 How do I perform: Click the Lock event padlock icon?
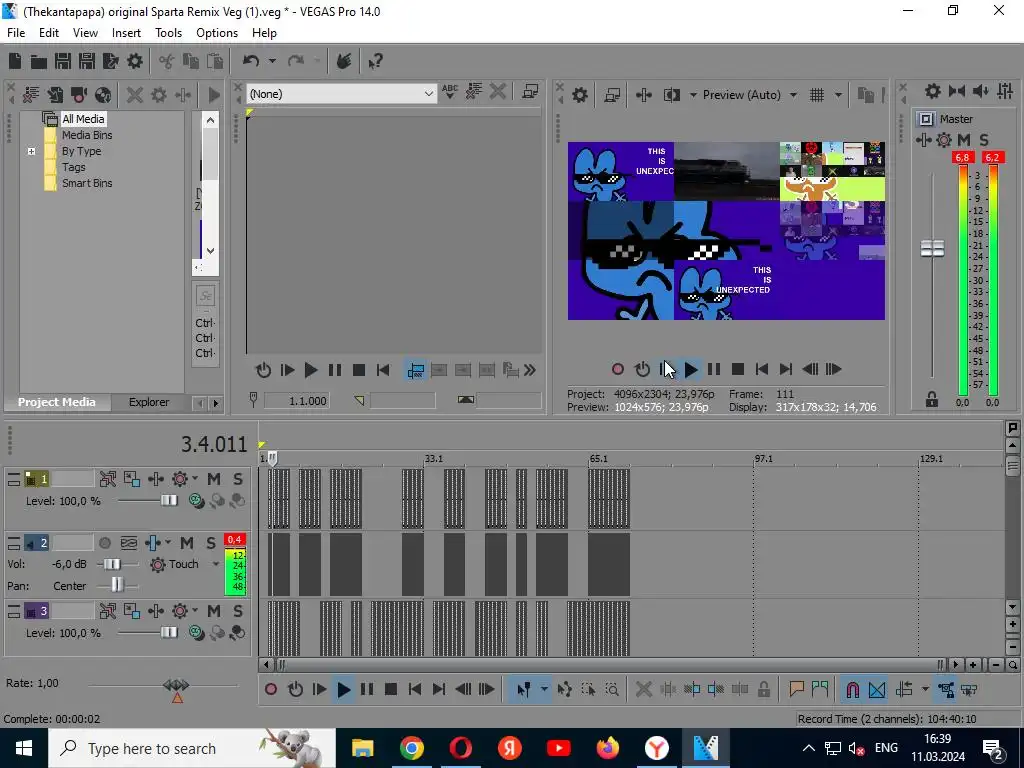pyautogui.click(x=763, y=689)
